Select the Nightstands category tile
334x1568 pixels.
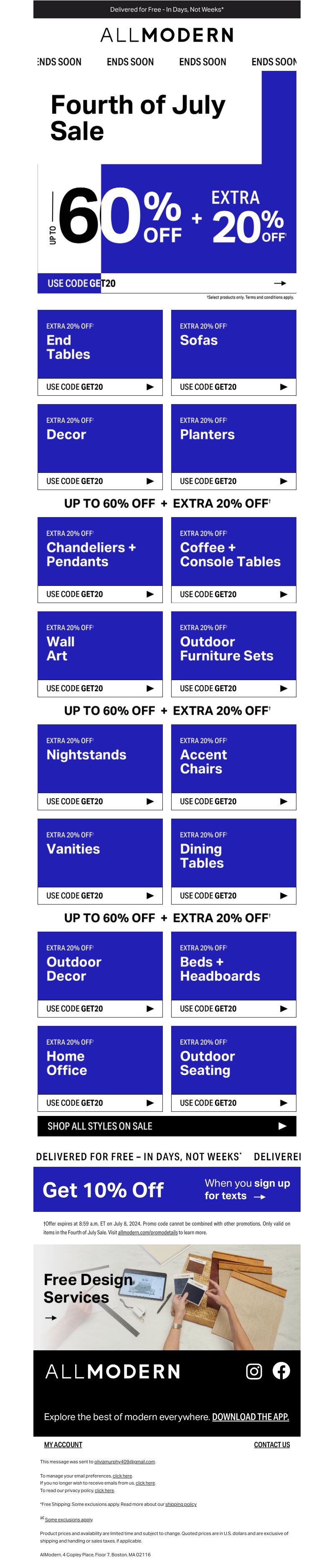(x=100, y=767)
